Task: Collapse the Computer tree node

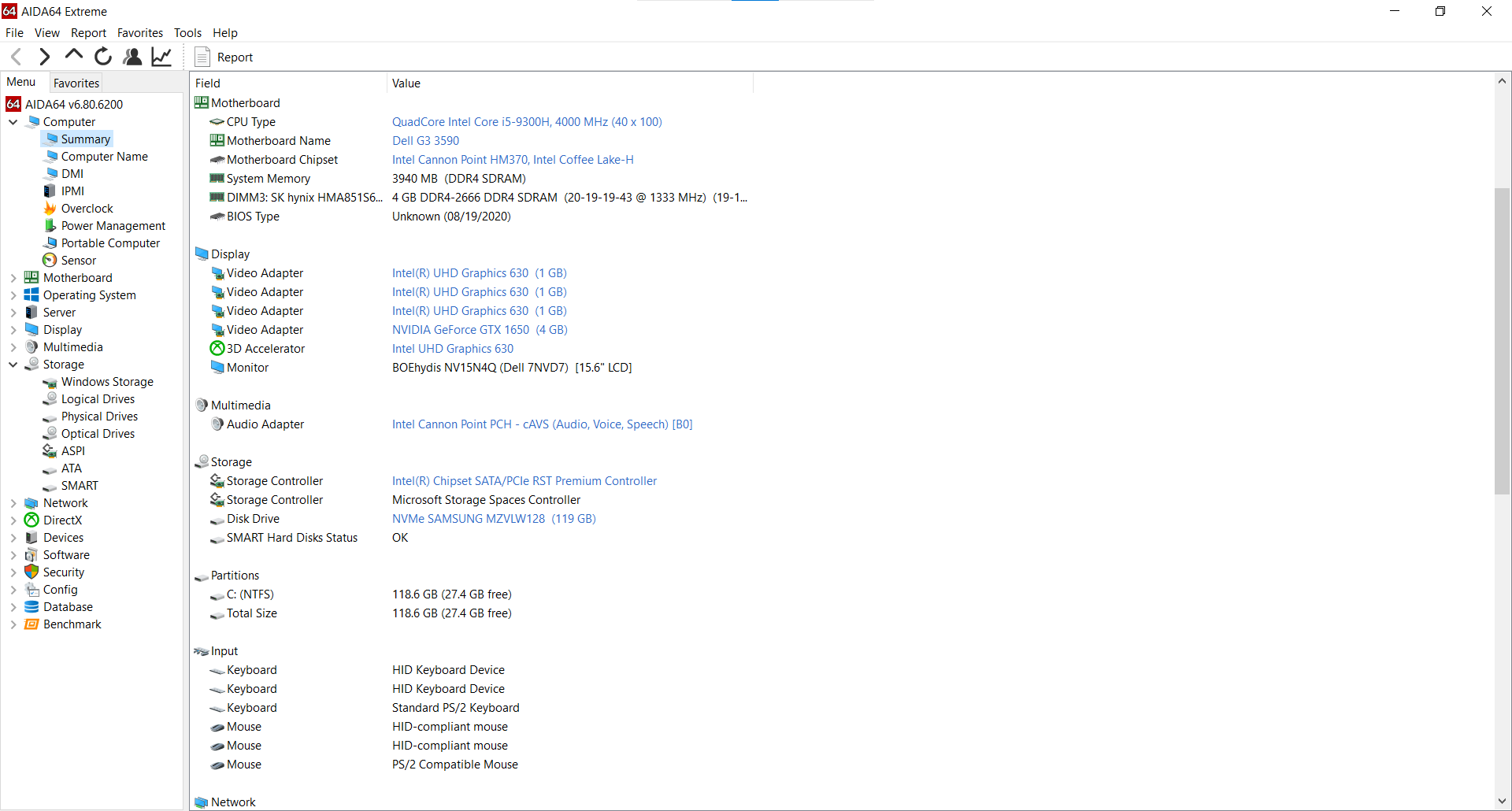Action: 13,122
